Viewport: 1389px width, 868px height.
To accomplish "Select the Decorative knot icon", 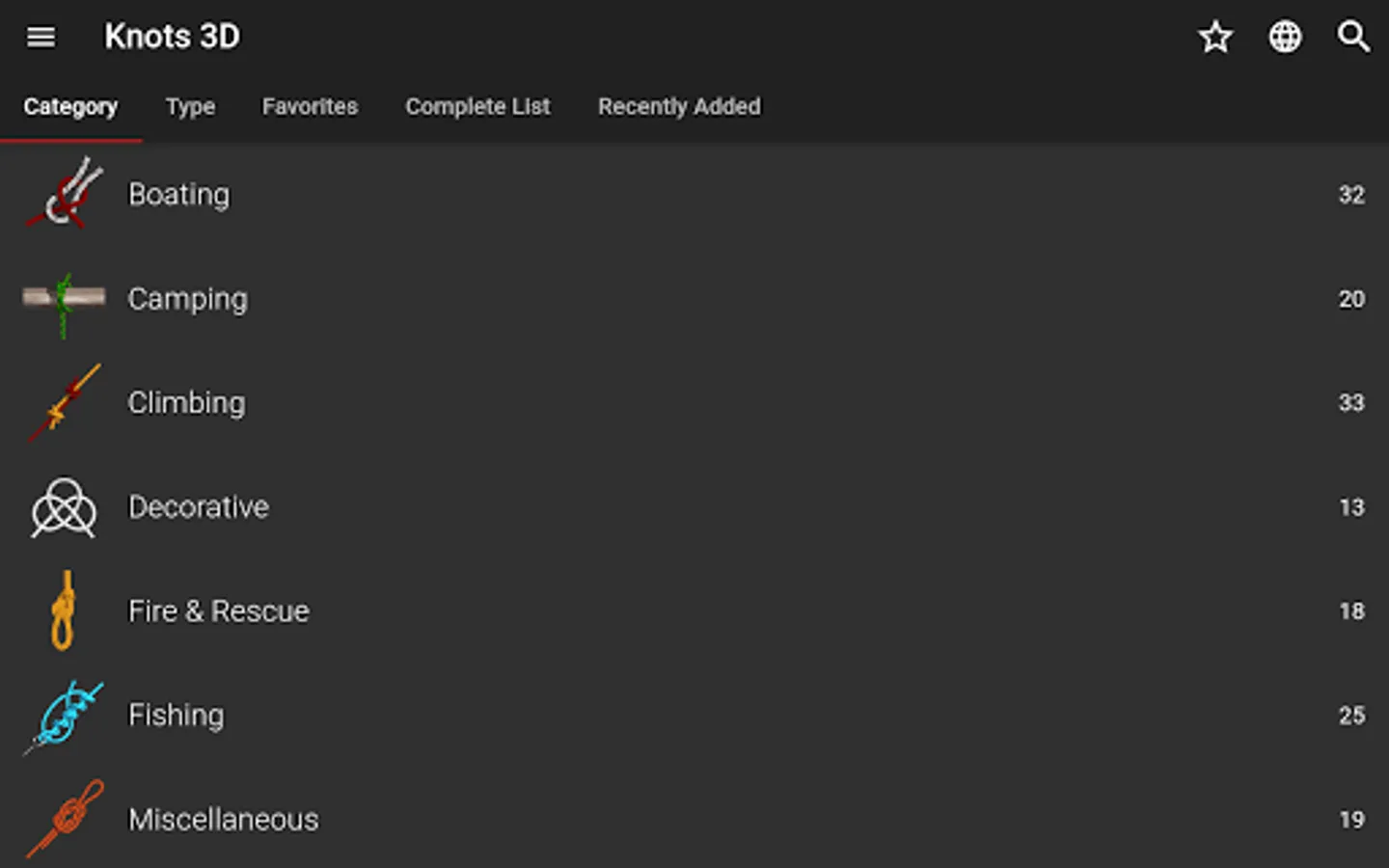I will pyautogui.click(x=64, y=507).
